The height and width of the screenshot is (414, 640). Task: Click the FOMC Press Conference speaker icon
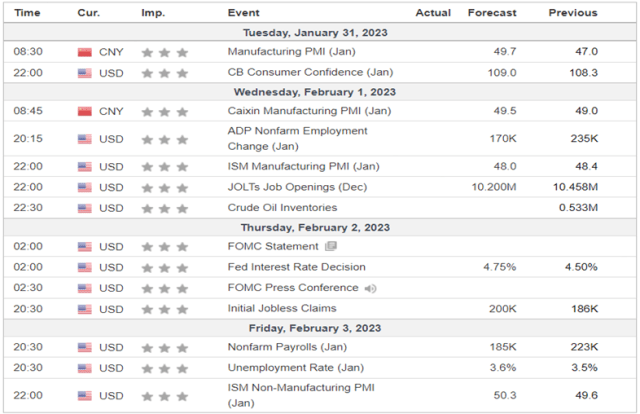(370, 289)
